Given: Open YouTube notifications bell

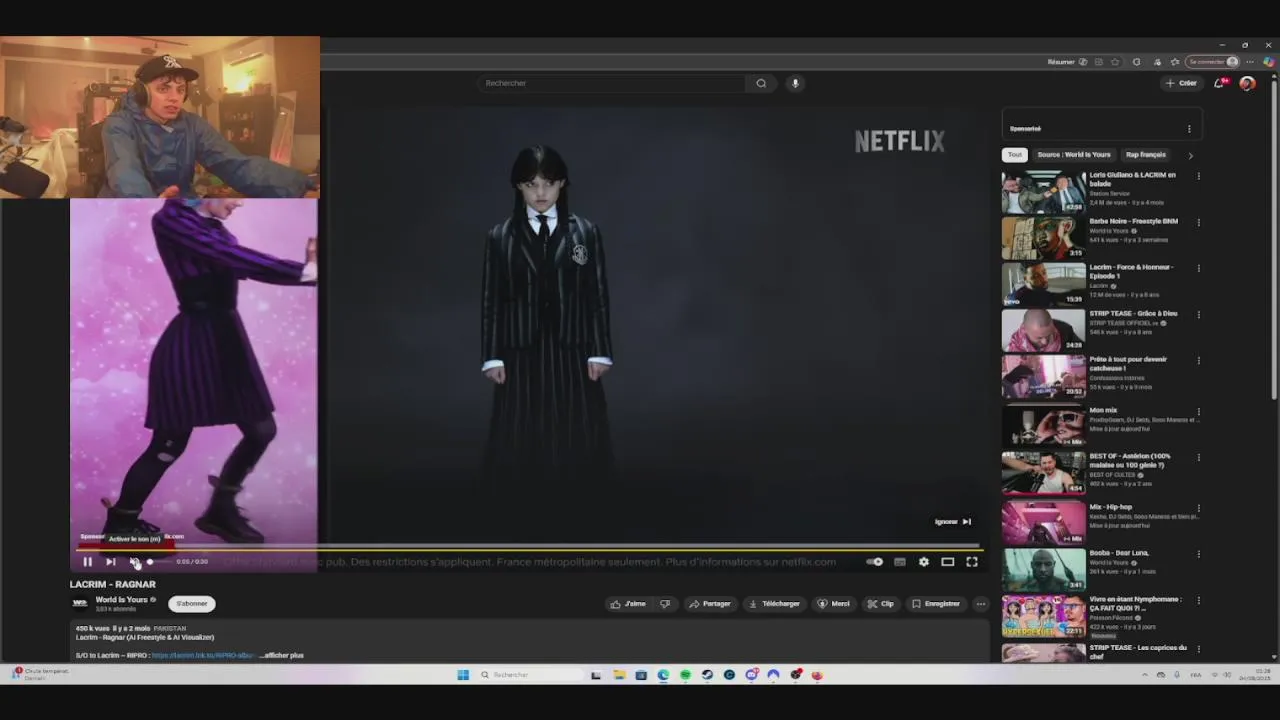Looking at the screenshot, I should click(x=1219, y=83).
